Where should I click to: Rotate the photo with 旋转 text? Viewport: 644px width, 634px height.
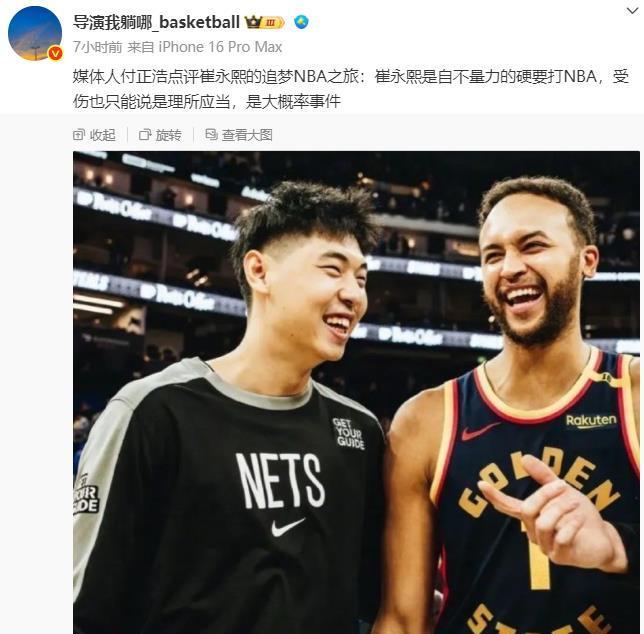click(x=168, y=135)
